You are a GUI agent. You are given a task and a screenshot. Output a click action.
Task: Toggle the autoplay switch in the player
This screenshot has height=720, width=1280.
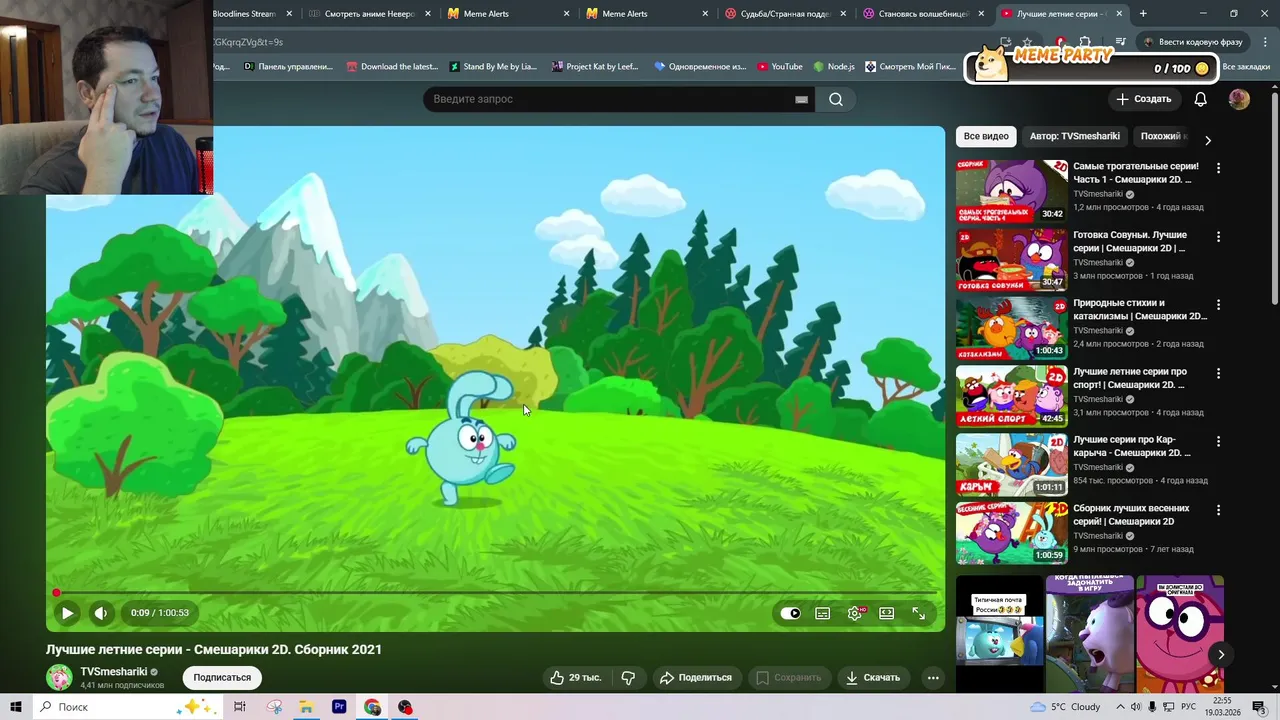[791, 613]
